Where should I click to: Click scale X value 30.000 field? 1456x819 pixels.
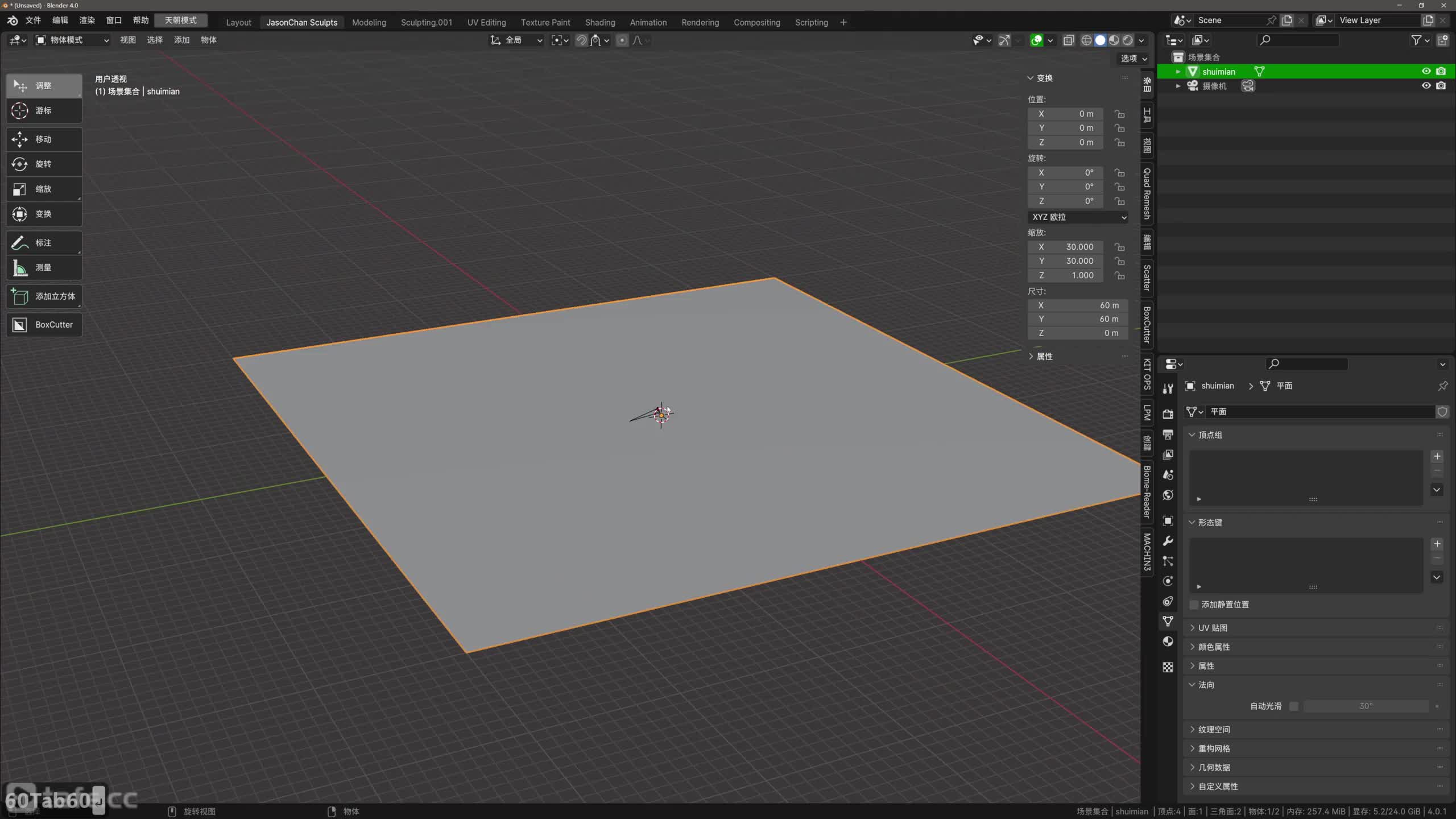[1065, 247]
